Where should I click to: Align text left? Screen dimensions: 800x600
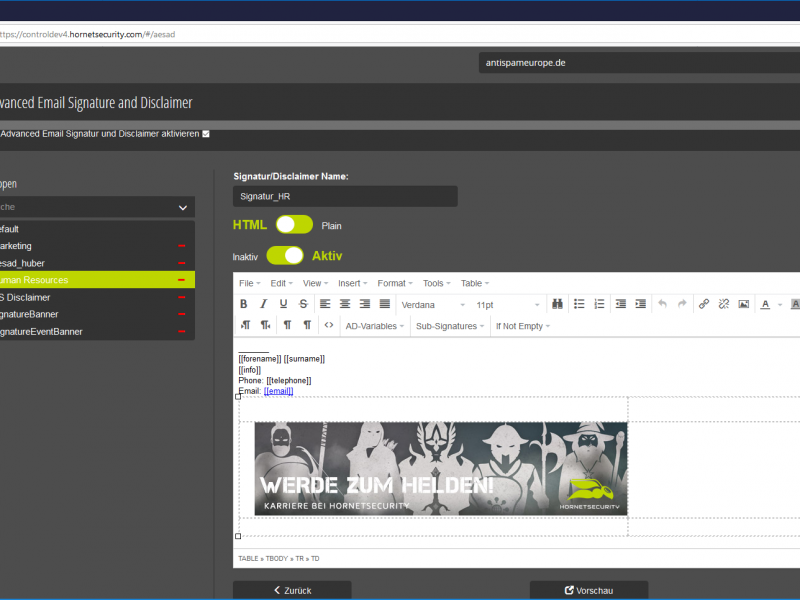pyautogui.click(x=325, y=304)
